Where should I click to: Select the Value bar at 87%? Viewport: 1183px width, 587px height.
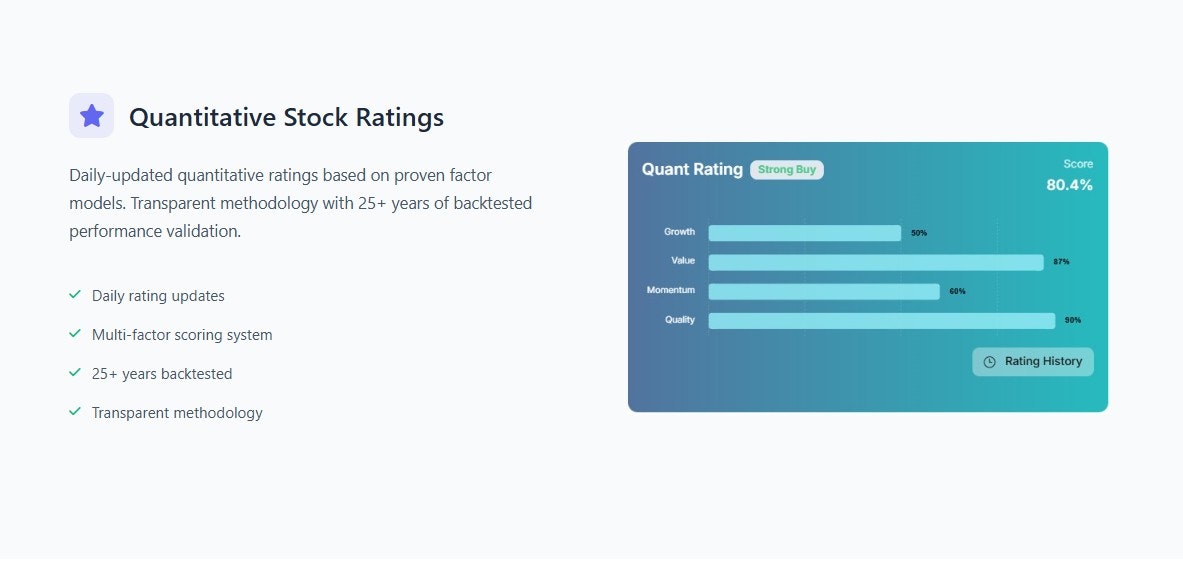[876, 263]
